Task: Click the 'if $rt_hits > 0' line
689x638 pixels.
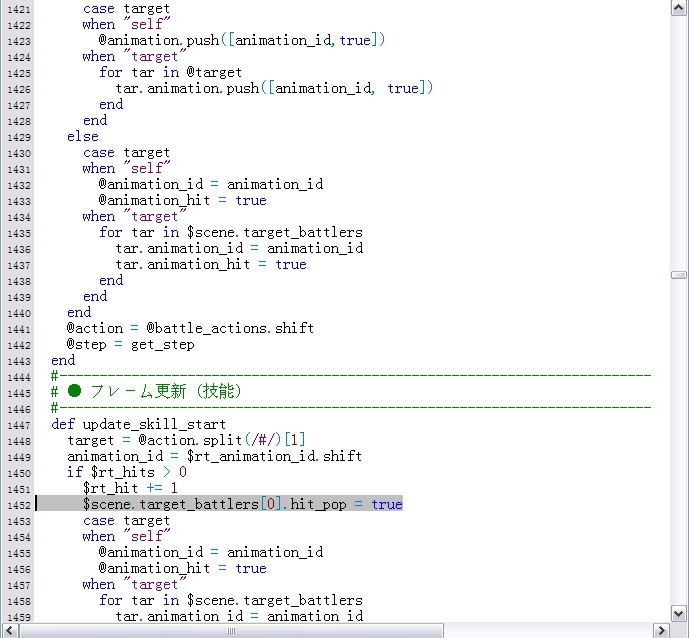Action: [x=127, y=472]
